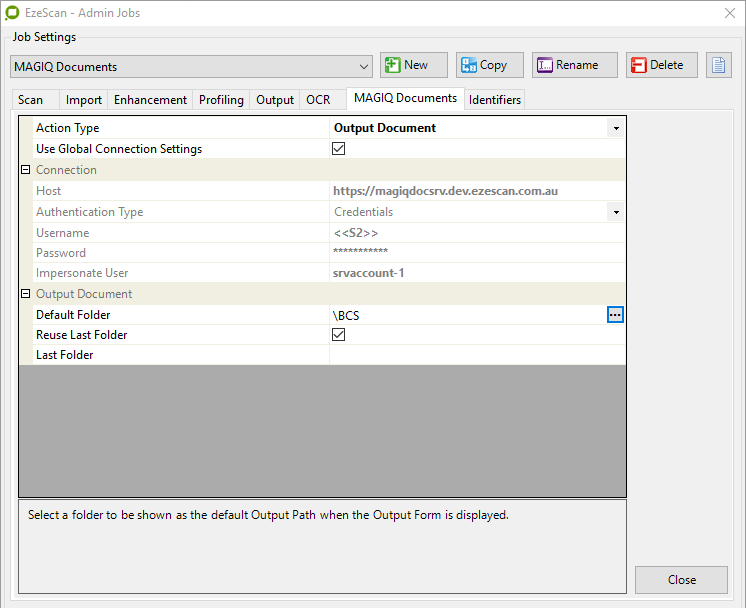The height and width of the screenshot is (608, 746).
Task: Click the Default Folder path field
Action: click(466, 315)
